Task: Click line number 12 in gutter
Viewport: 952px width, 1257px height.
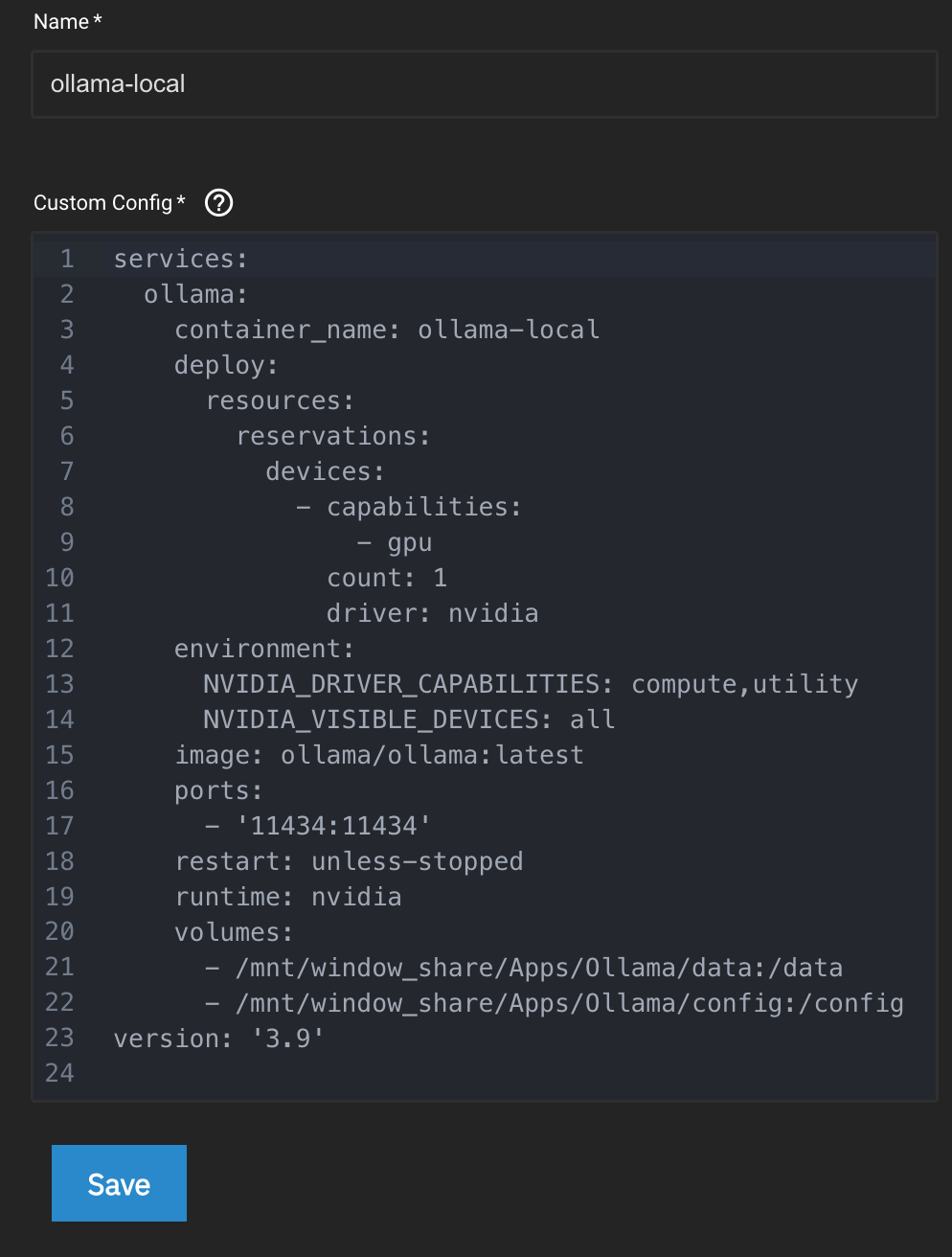Action: tap(59, 649)
